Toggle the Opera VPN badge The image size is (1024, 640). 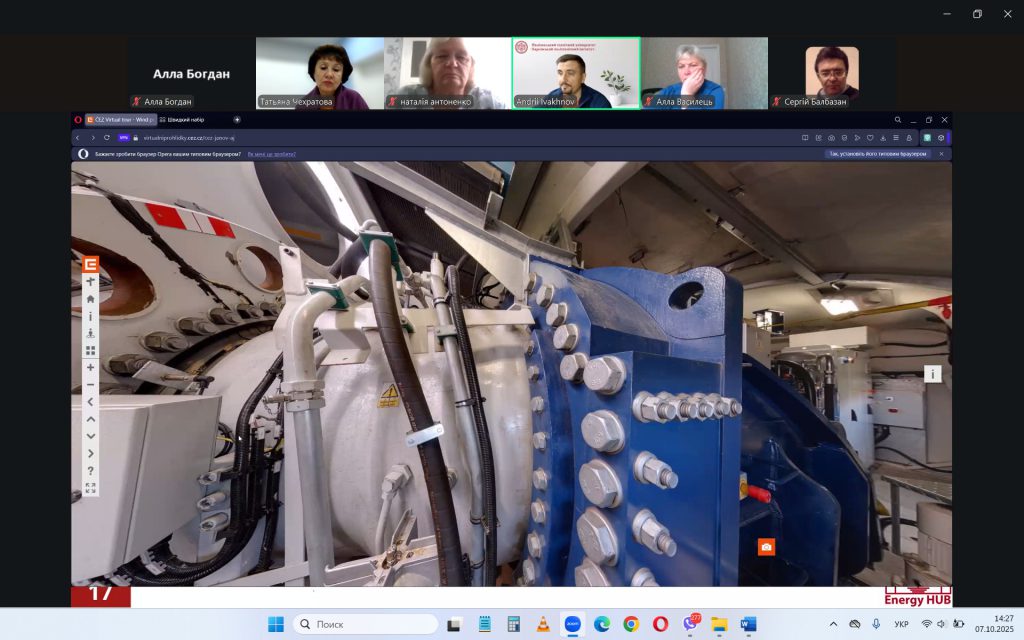(x=123, y=138)
